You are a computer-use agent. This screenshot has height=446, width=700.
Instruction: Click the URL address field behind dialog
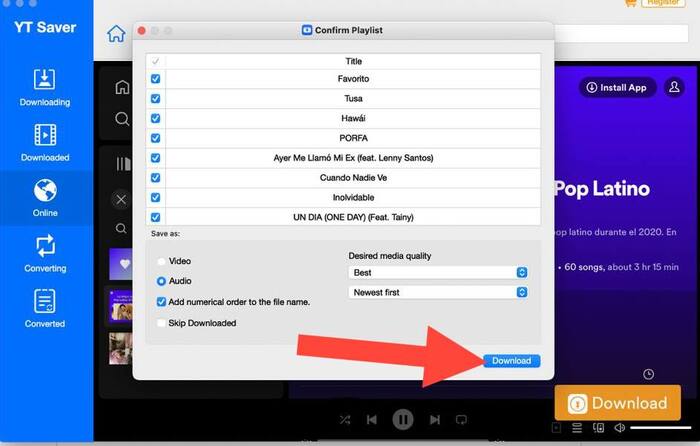point(621,33)
